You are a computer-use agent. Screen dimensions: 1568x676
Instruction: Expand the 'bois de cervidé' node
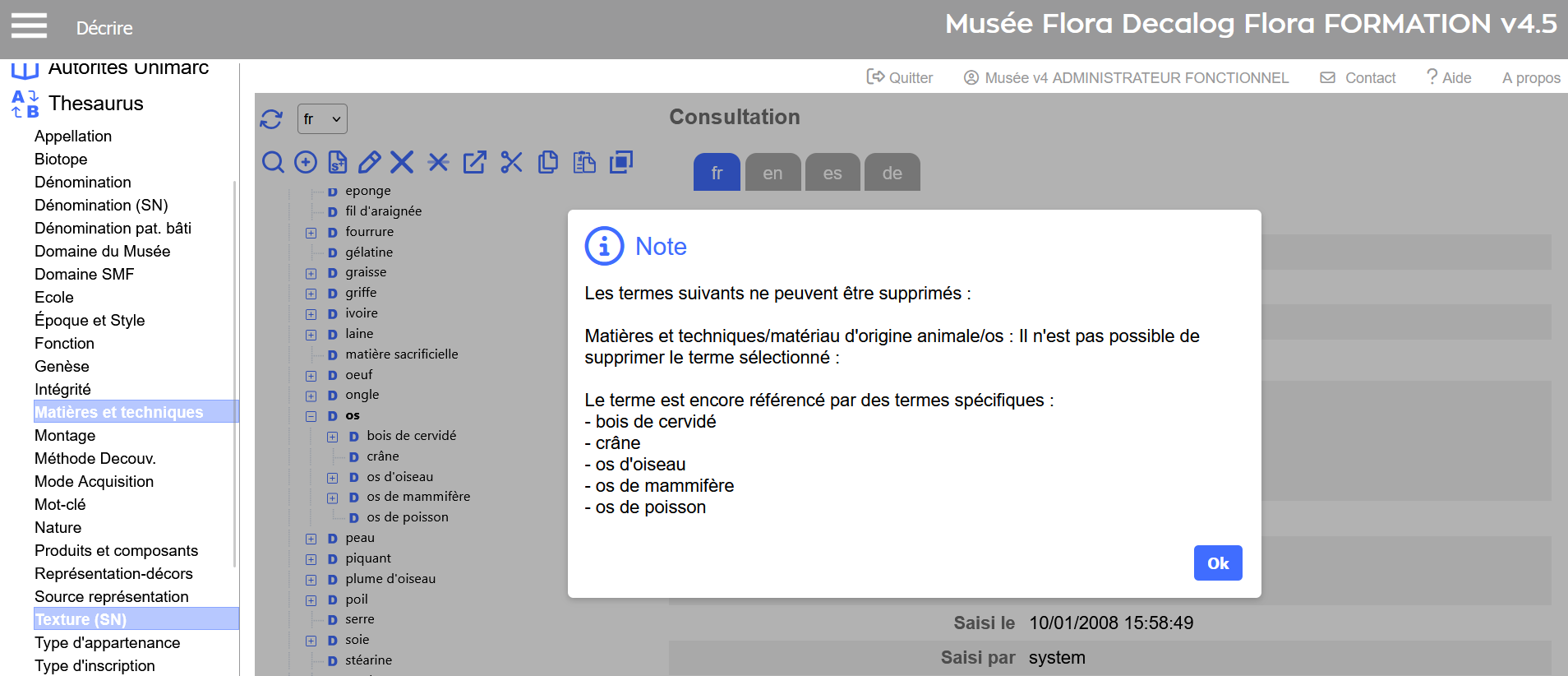click(332, 437)
